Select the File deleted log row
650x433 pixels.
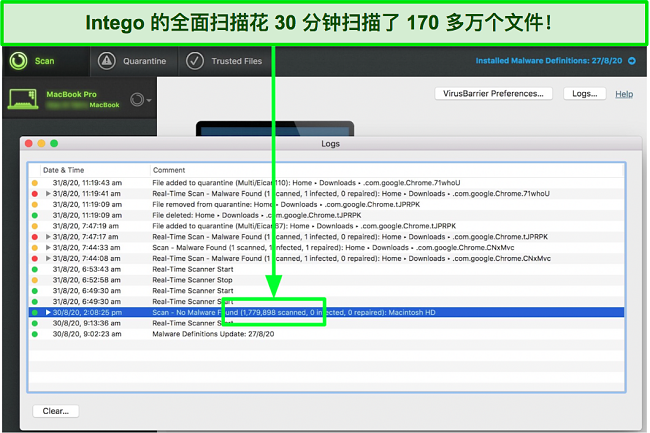pos(327,215)
